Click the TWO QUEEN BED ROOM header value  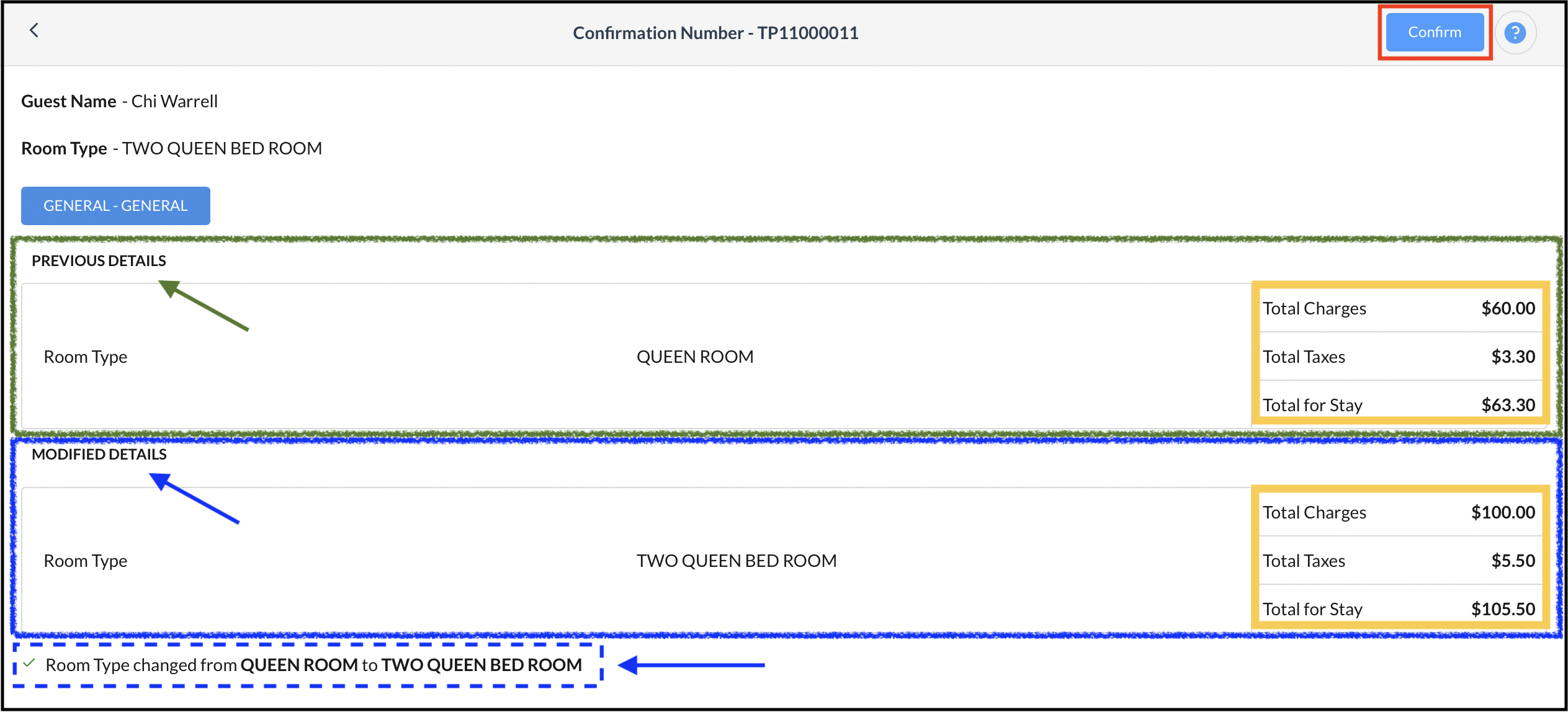tap(222, 149)
